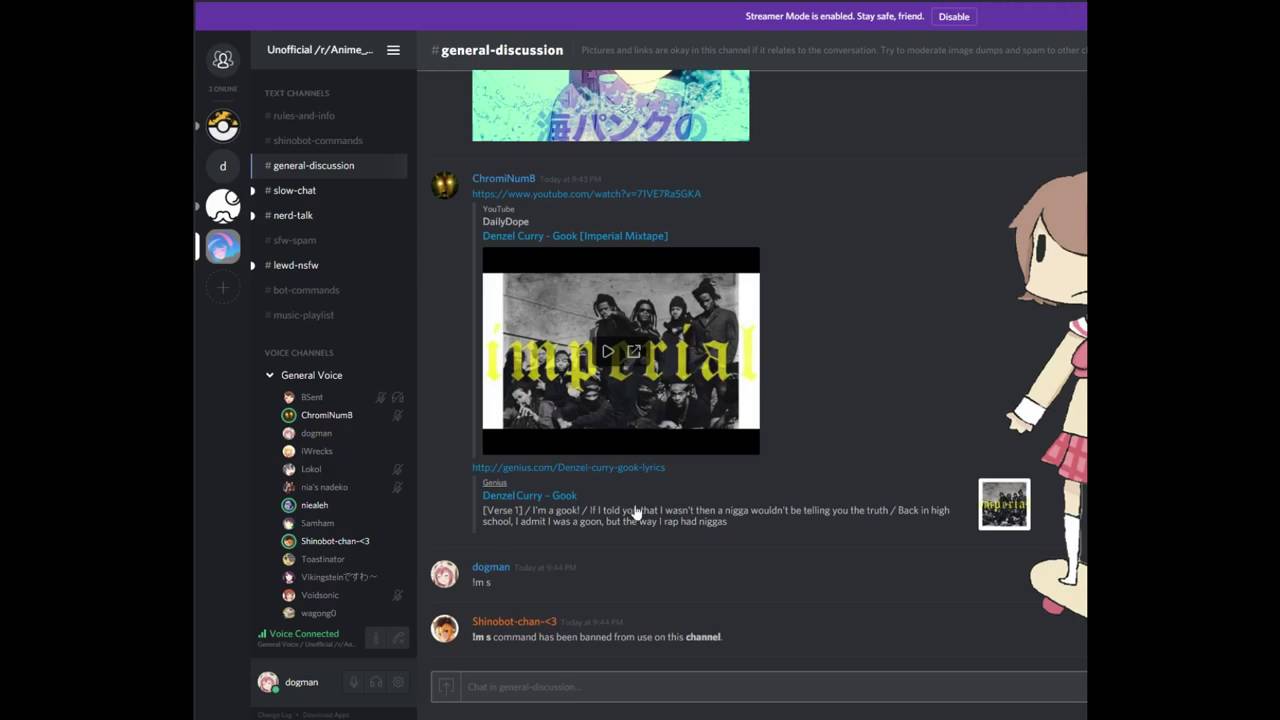Open embedded video in external window
Image resolution: width=1280 pixels, height=720 pixels.
click(634, 351)
